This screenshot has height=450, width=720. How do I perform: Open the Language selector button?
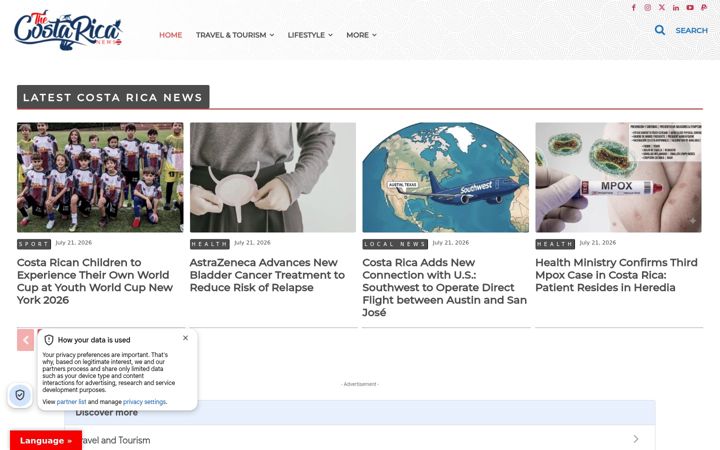coord(46,440)
